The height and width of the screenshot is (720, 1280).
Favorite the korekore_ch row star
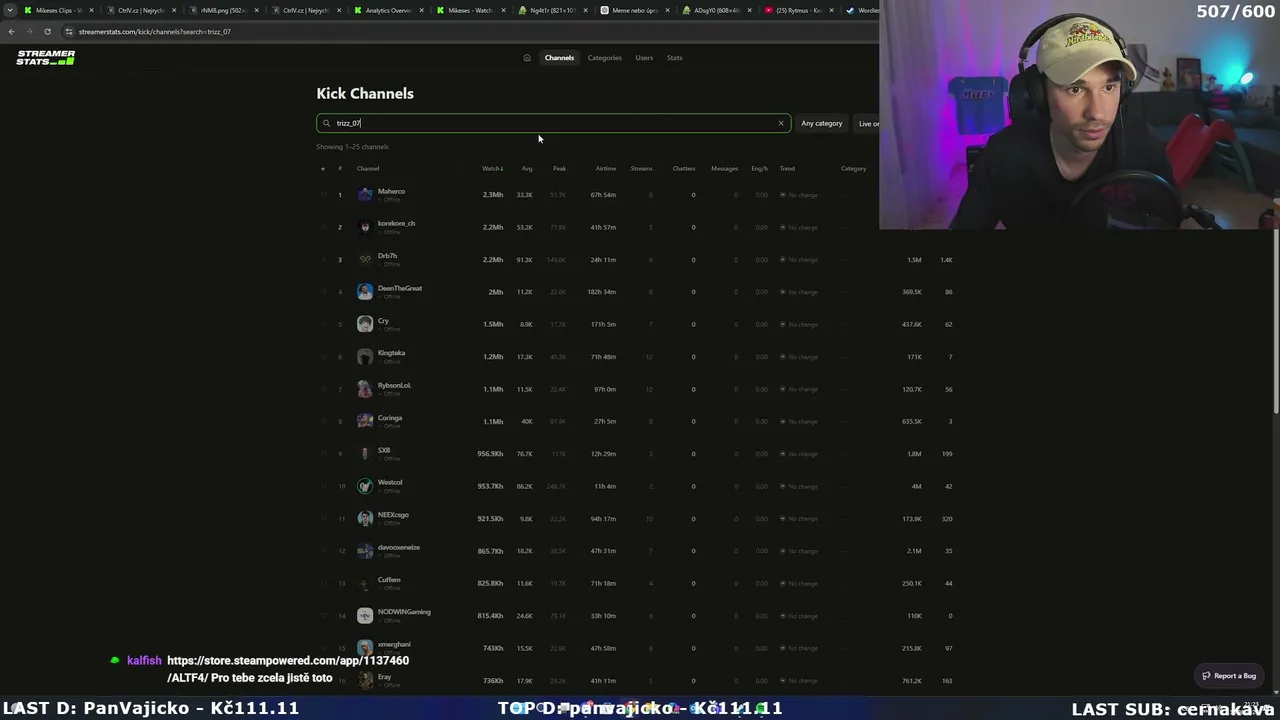point(323,227)
